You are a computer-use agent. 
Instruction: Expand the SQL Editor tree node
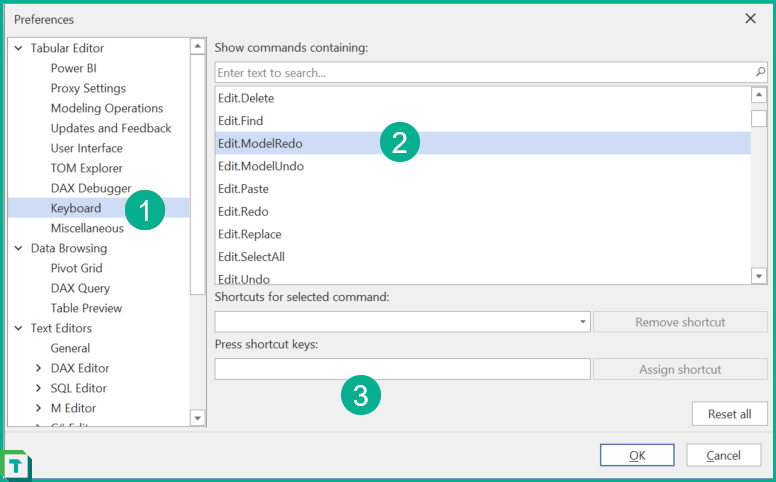point(38,388)
